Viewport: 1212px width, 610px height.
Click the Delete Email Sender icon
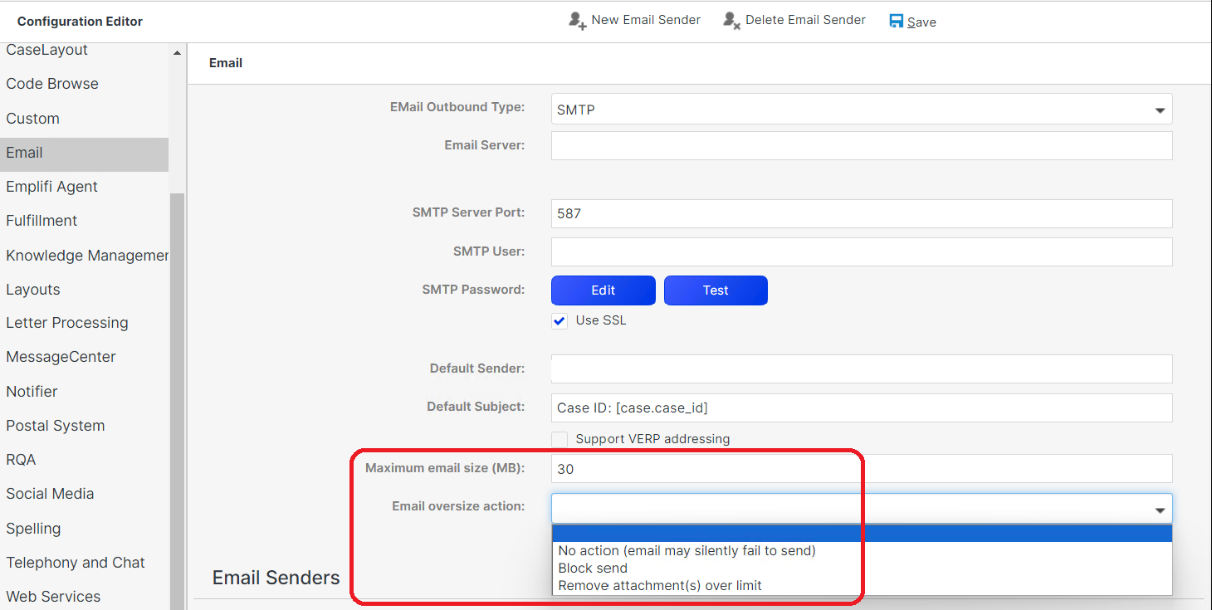pos(732,21)
